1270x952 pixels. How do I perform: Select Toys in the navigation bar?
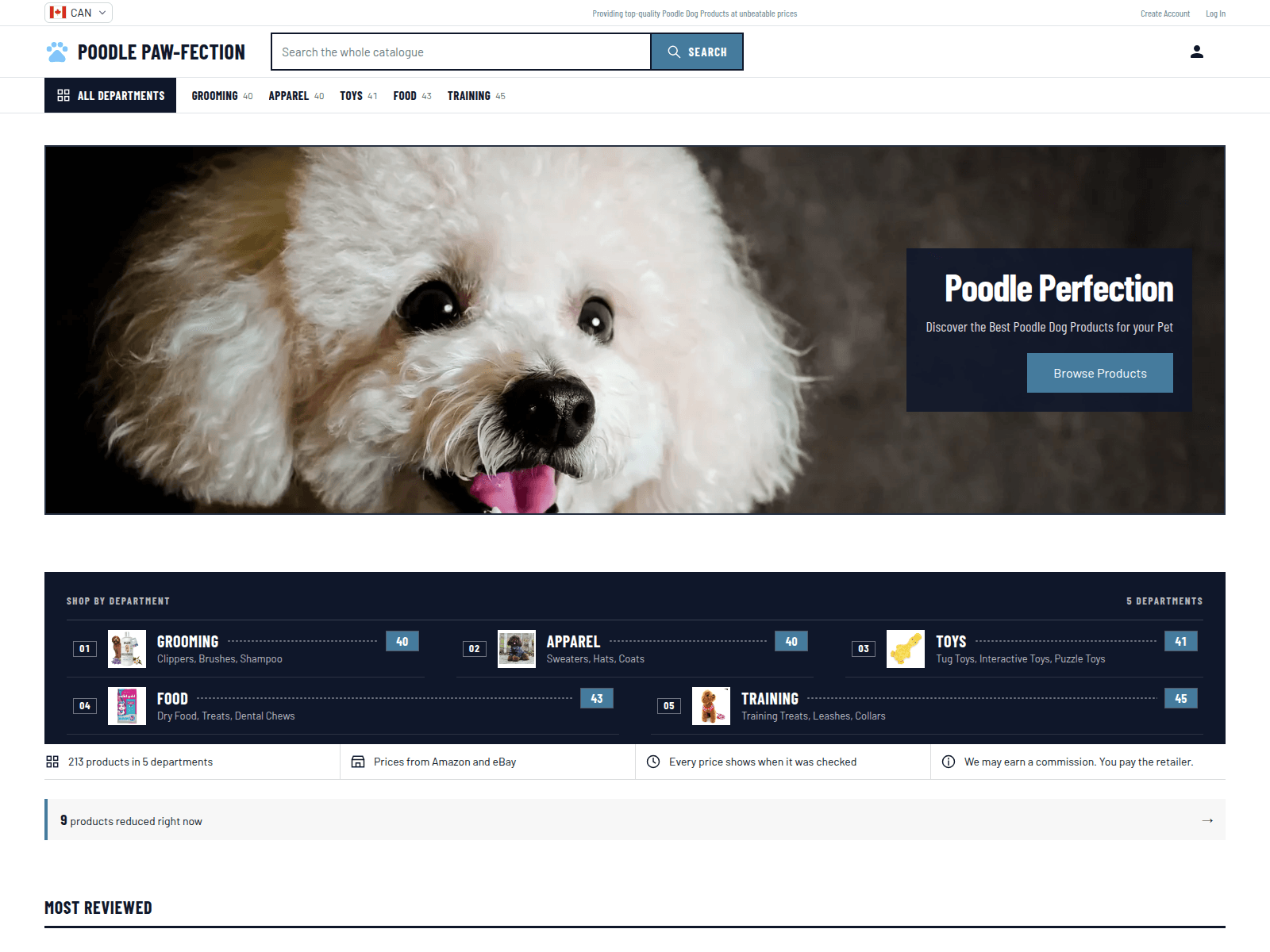359,96
